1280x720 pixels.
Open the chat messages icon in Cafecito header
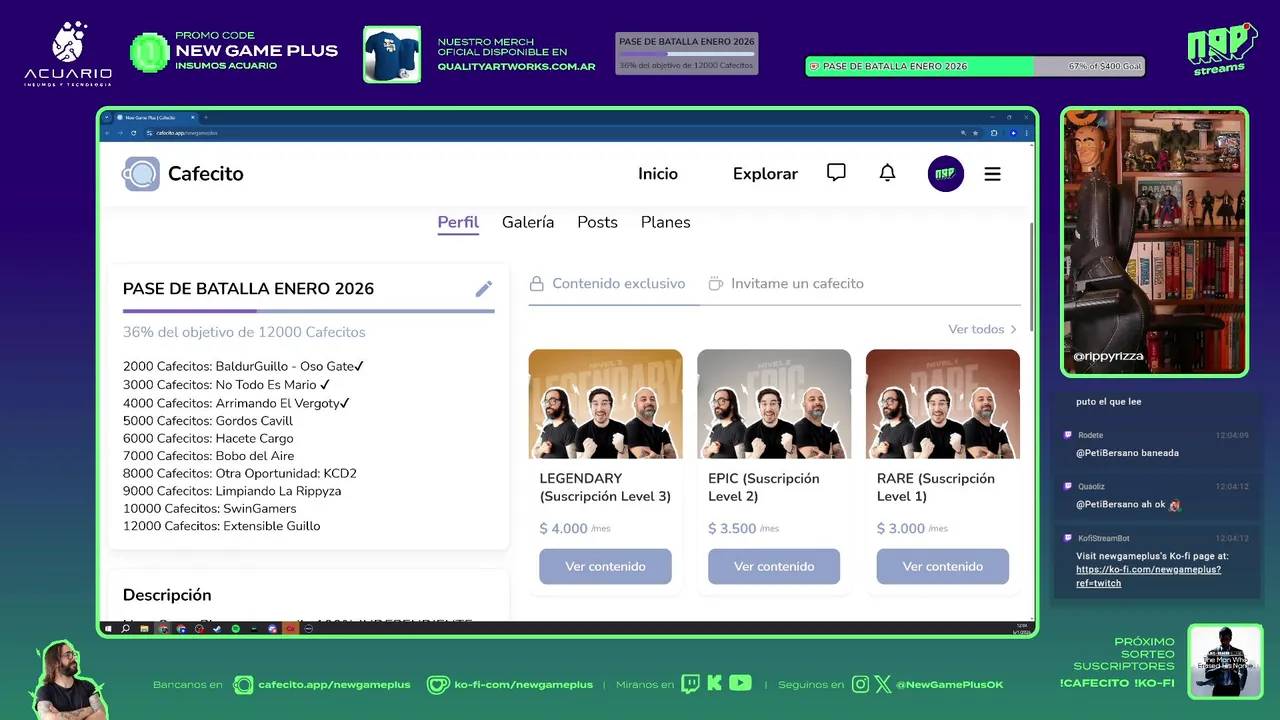point(836,173)
